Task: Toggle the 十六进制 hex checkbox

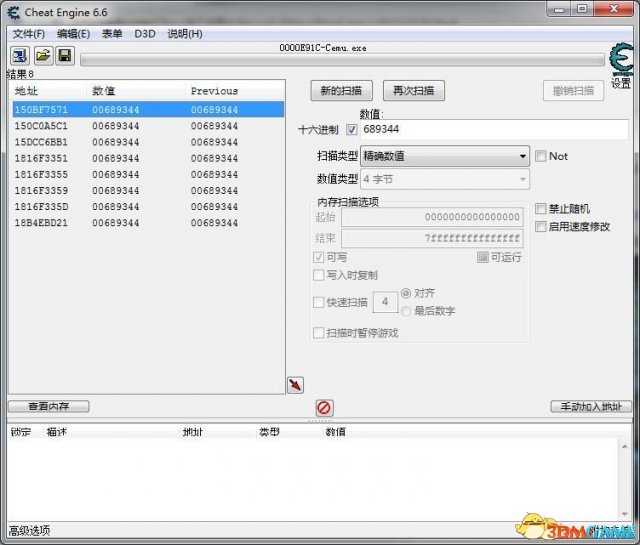Action: (351, 130)
